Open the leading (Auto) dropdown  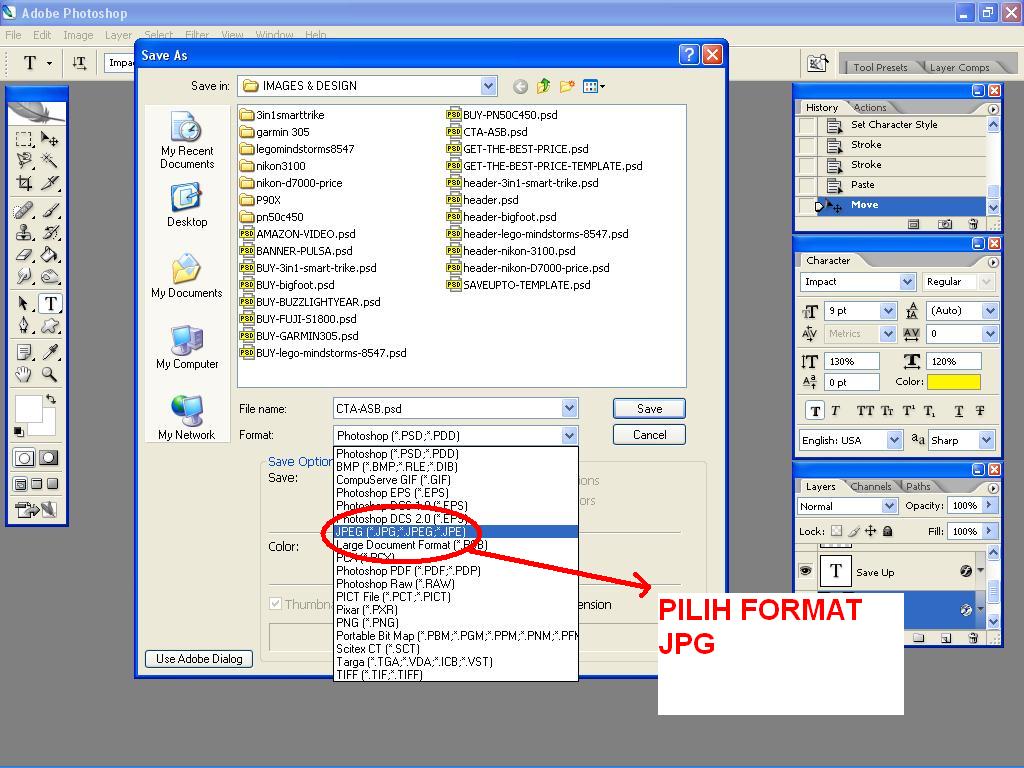tap(990, 311)
